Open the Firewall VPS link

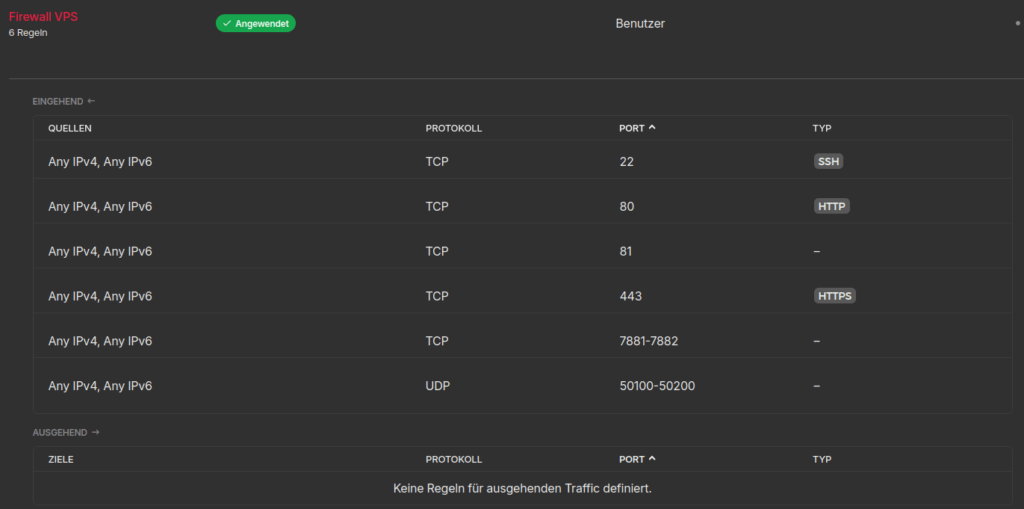coord(44,17)
